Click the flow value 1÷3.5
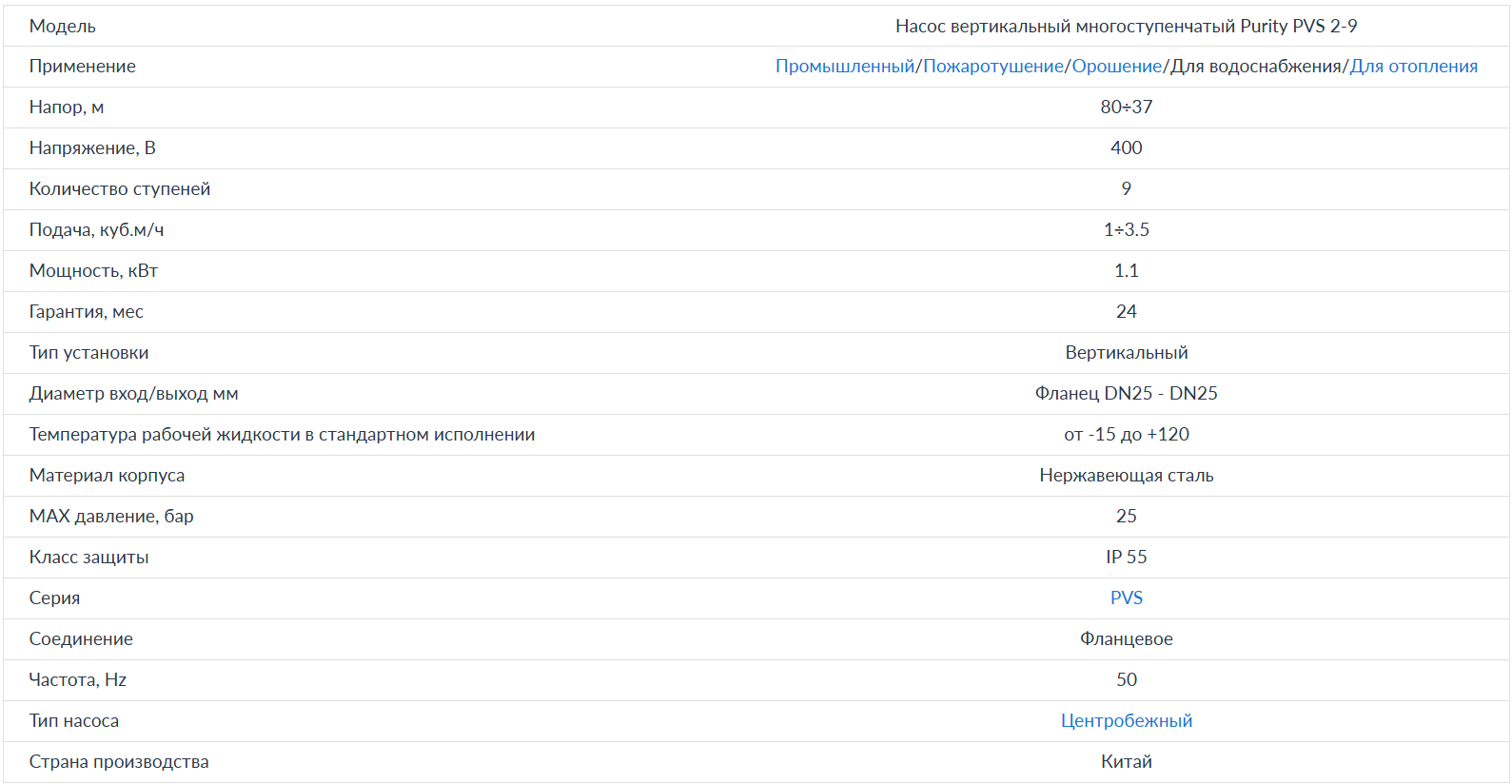This screenshot has height=784, width=1512. coord(1127,230)
